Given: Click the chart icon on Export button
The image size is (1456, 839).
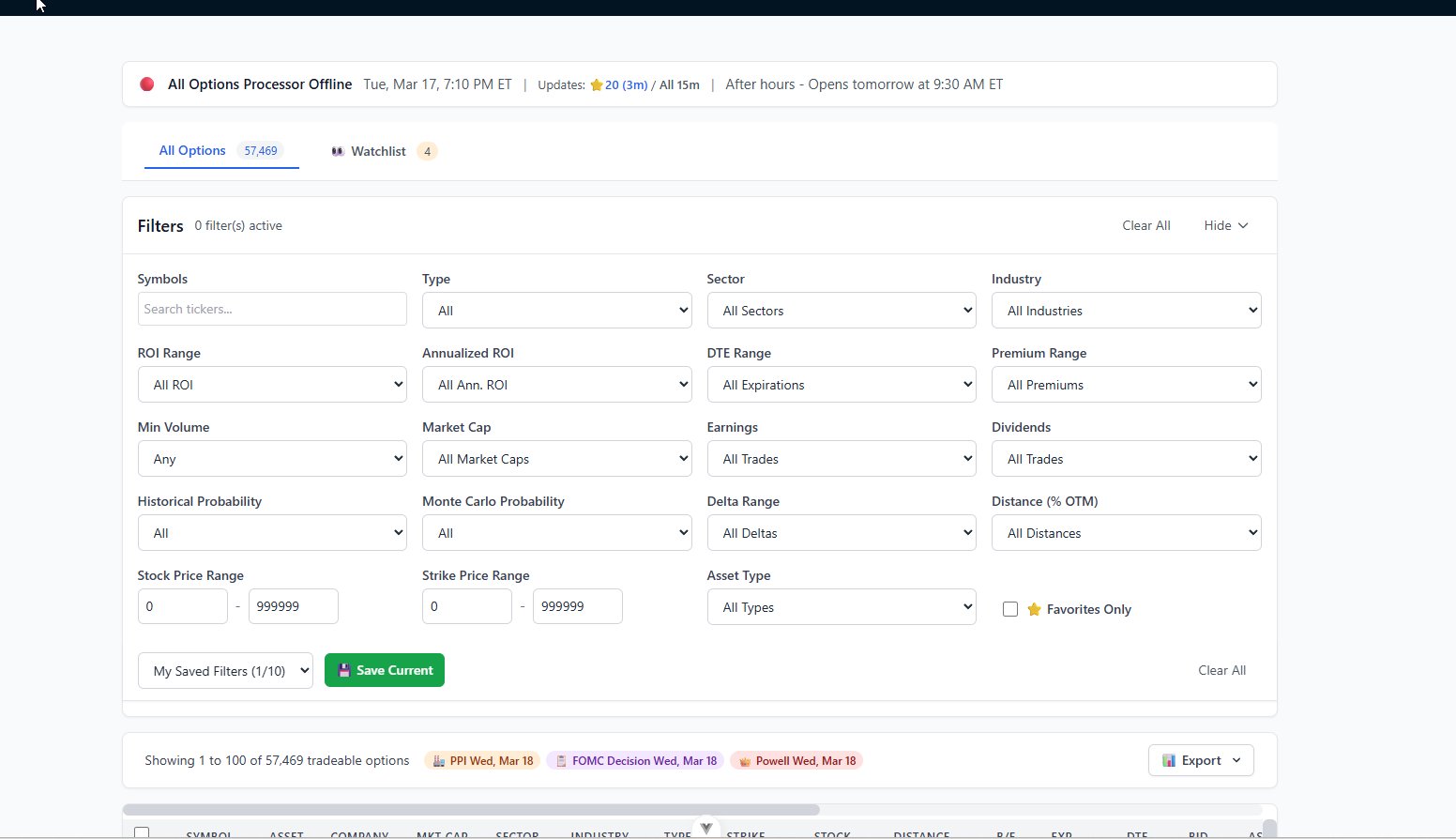Looking at the screenshot, I should (1169, 761).
